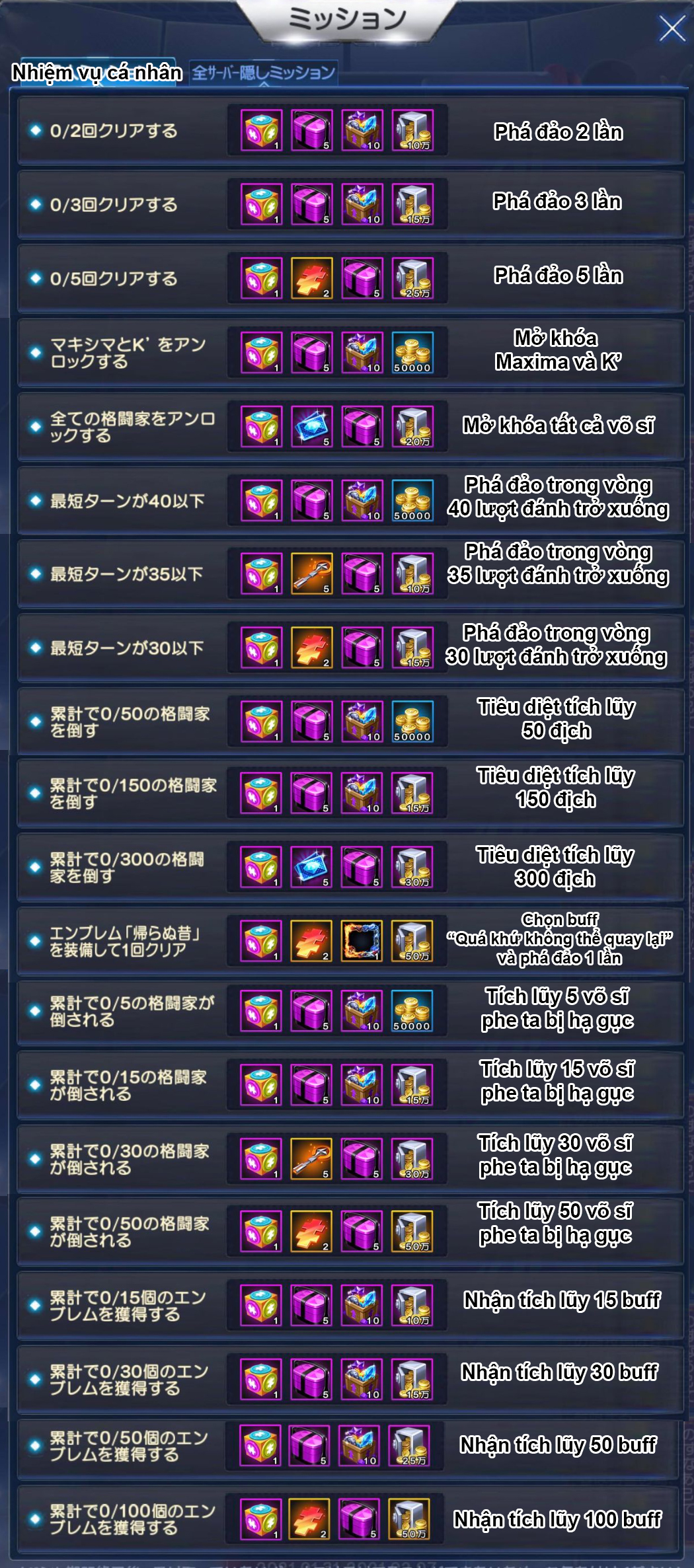694x1568 pixels.
Task: Click the key reward in 0/30の格闘家が倒される row
Action: 311,1159
